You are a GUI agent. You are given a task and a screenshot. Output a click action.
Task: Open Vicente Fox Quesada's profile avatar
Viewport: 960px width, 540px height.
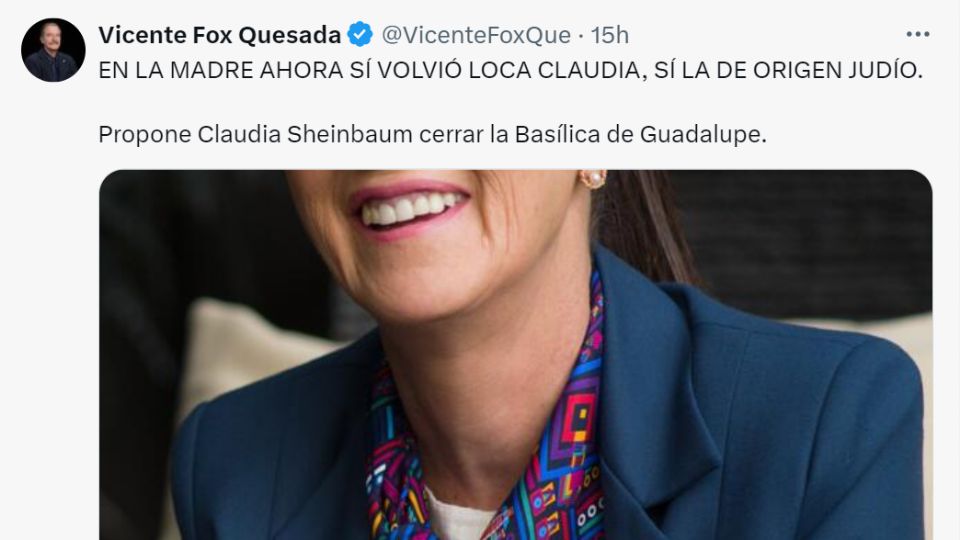pos(53,50)
